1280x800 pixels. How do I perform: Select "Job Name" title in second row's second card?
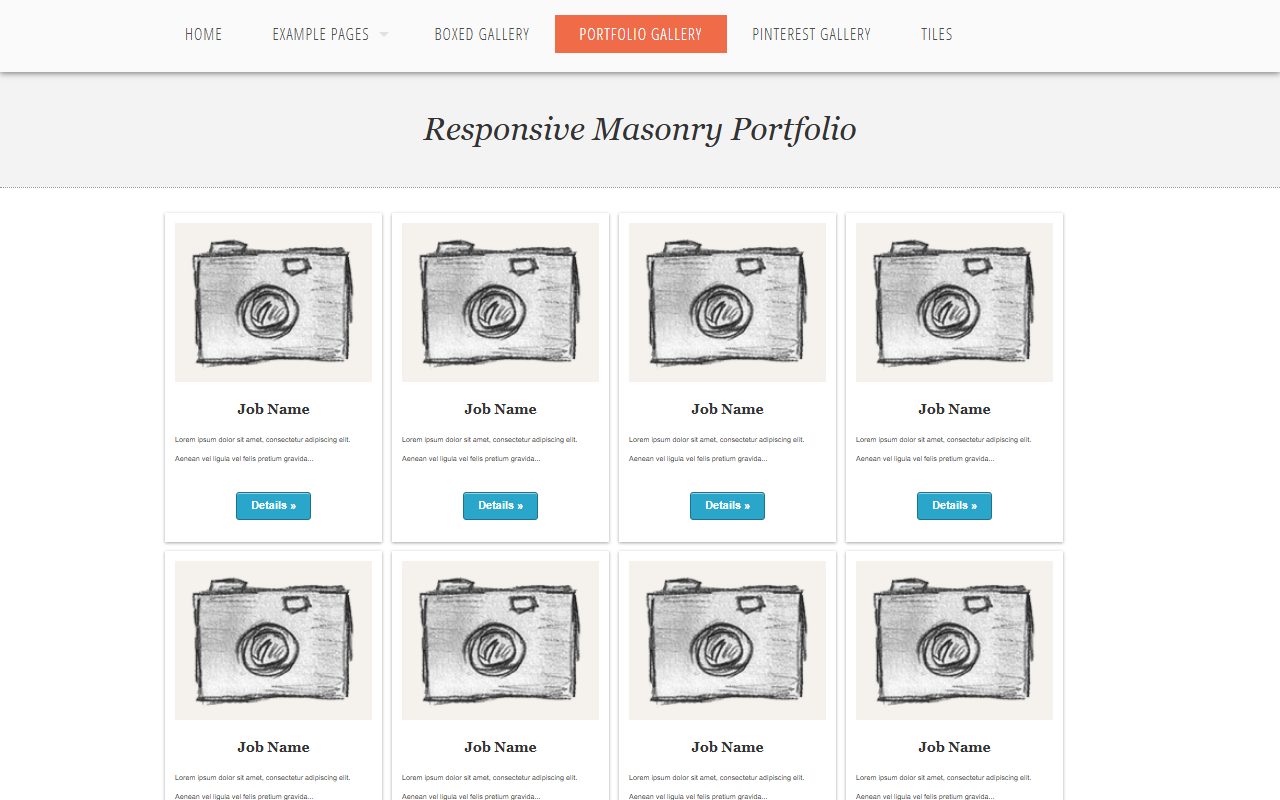tap(500, 747)
